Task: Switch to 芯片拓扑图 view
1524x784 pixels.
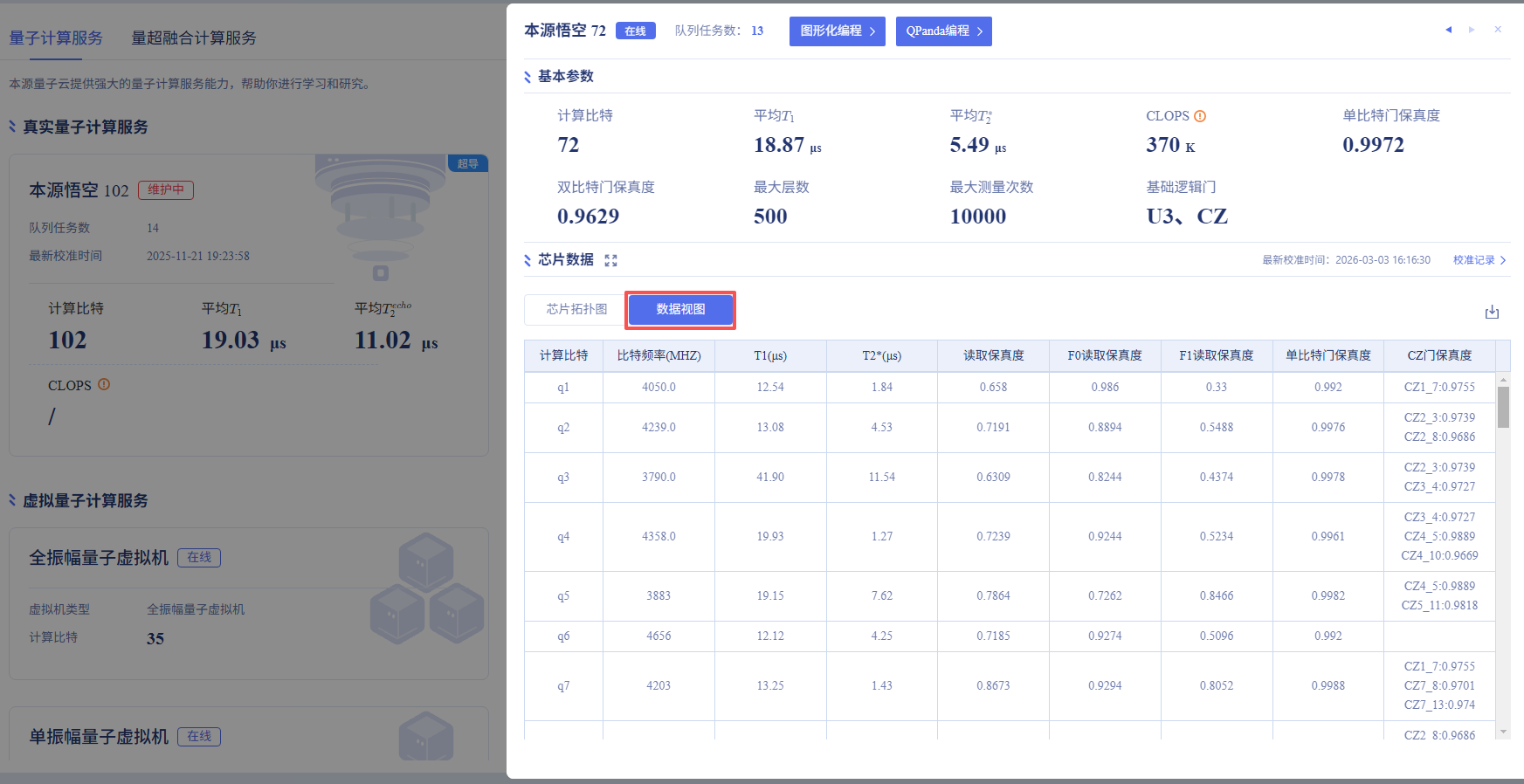Action: click(576, 309)
